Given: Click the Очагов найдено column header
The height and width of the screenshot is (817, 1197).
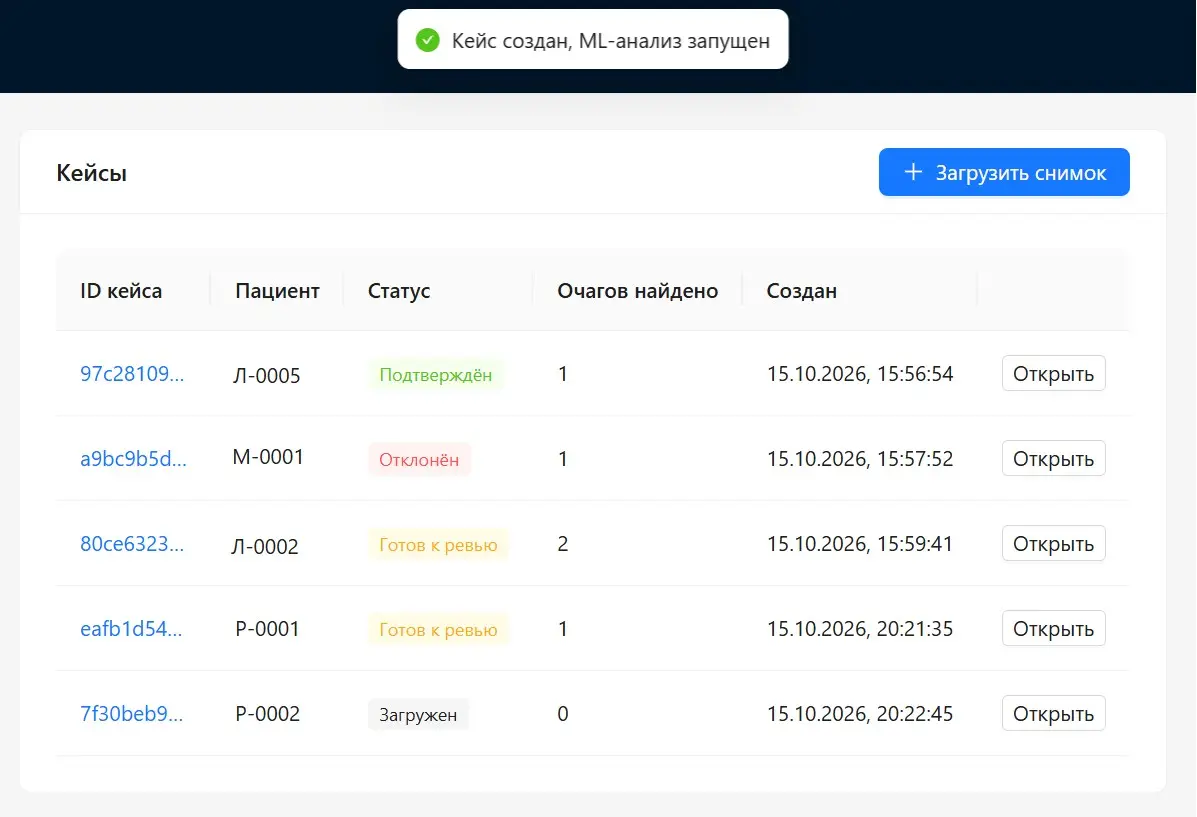Looking at the screenshot, I should click(637, 291).
